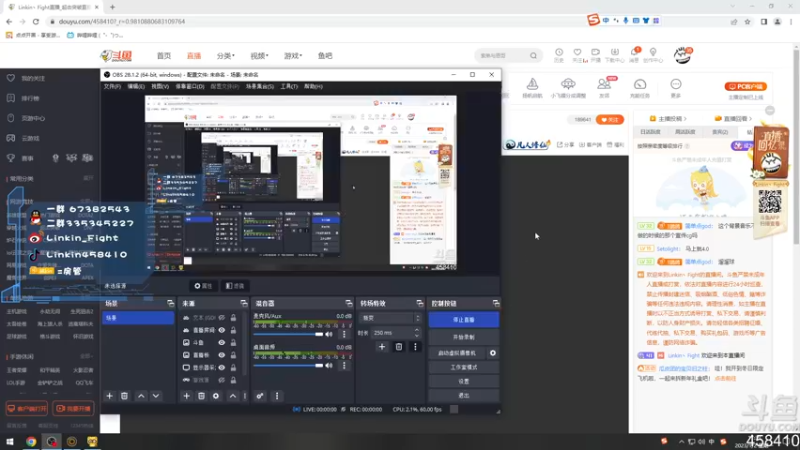Click the blue stop streaming button

click(x=463, y=320)
